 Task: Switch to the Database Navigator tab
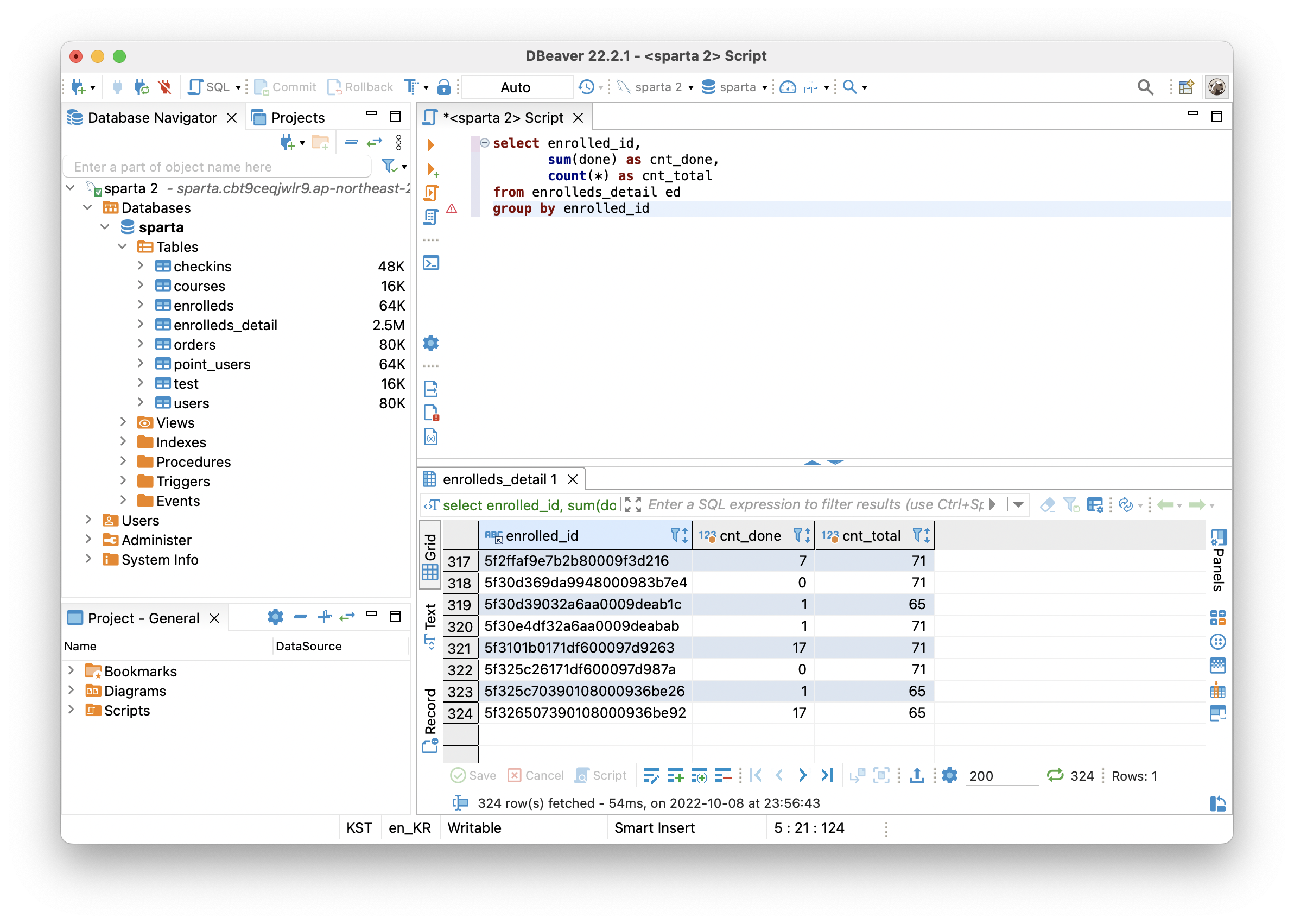pyautogui.click(x=152, y=118)
